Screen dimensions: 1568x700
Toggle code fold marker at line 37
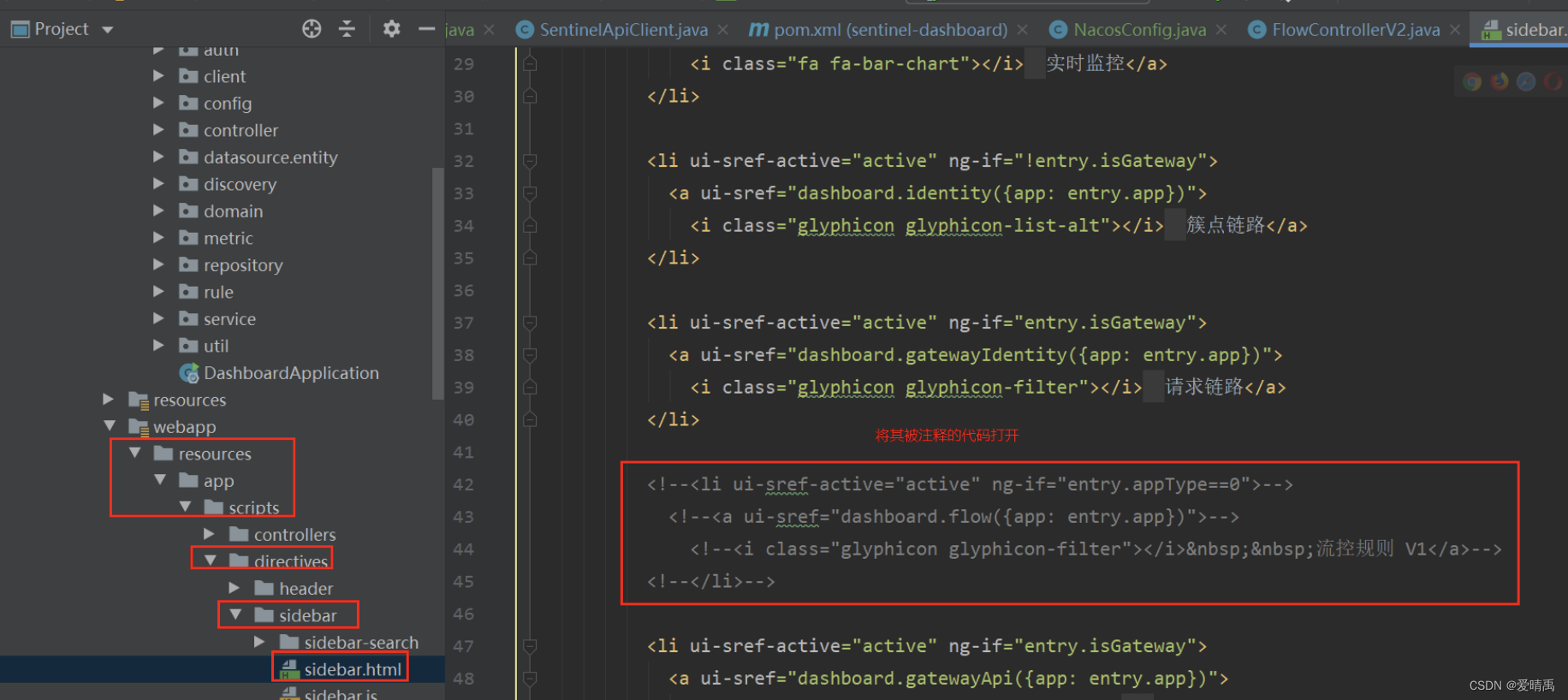click(x=530, y=323)
